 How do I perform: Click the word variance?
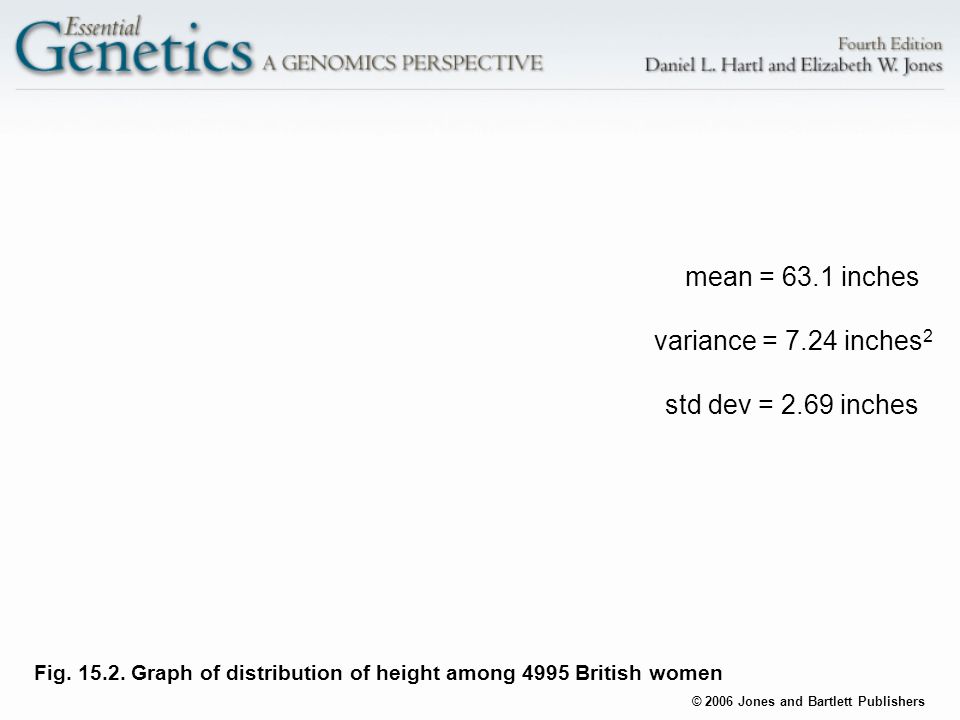coord(705,341)
